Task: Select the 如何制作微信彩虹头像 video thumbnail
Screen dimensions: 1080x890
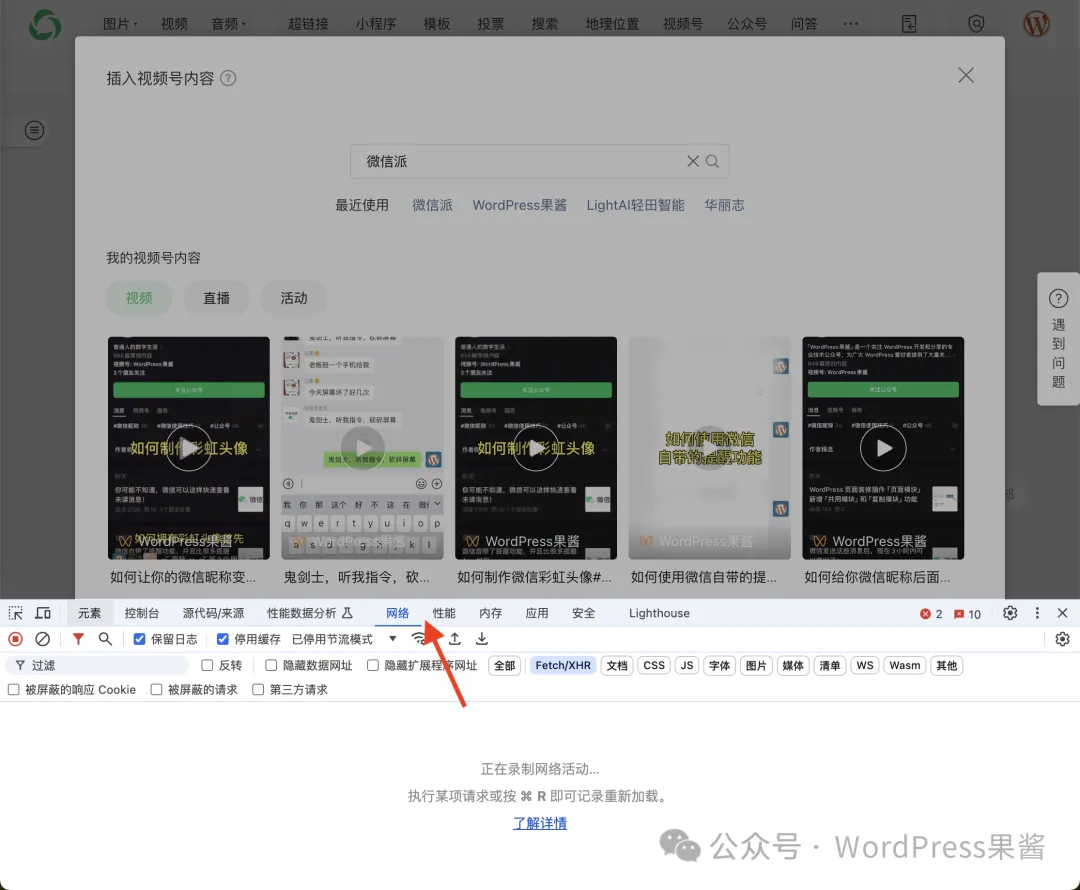Action: click(536, 448)
